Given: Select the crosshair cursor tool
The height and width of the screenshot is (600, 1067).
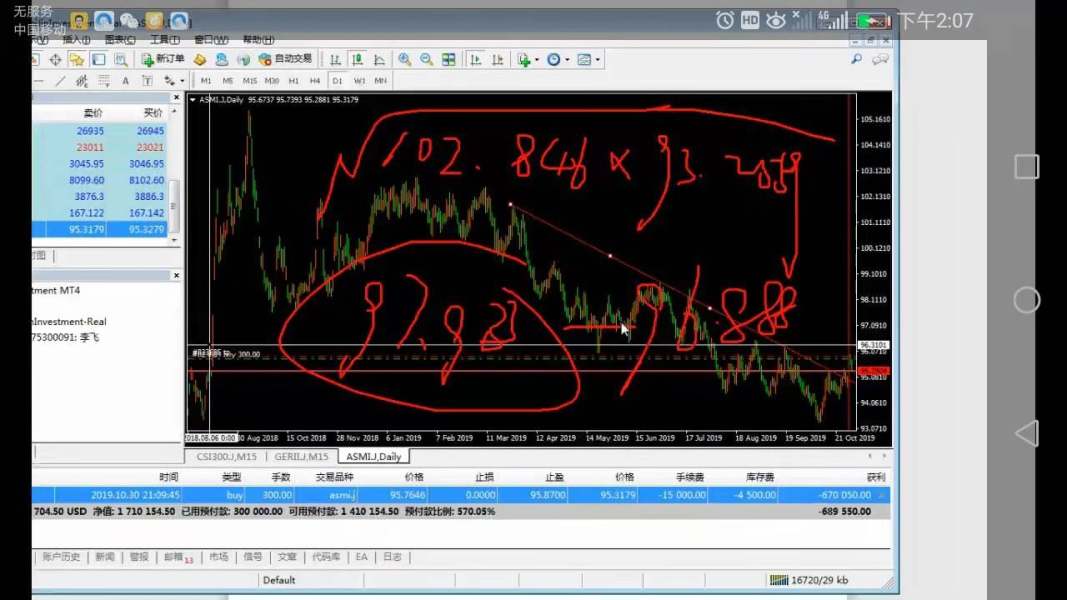Looking at the screenshot, I should (x=55, y=60).
